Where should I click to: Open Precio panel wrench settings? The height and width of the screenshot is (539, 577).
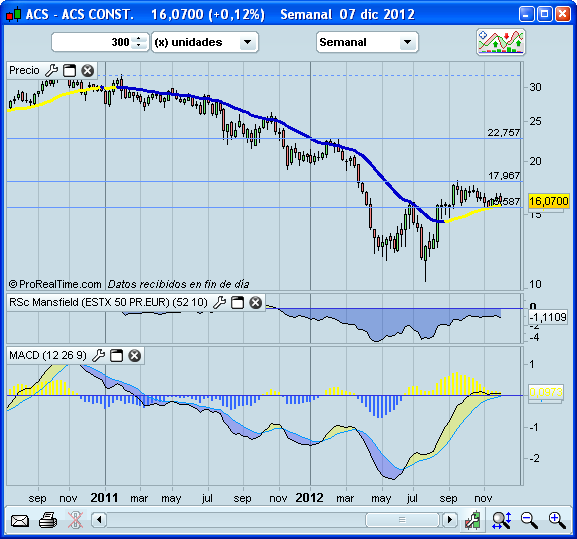[x=52, y=70]
